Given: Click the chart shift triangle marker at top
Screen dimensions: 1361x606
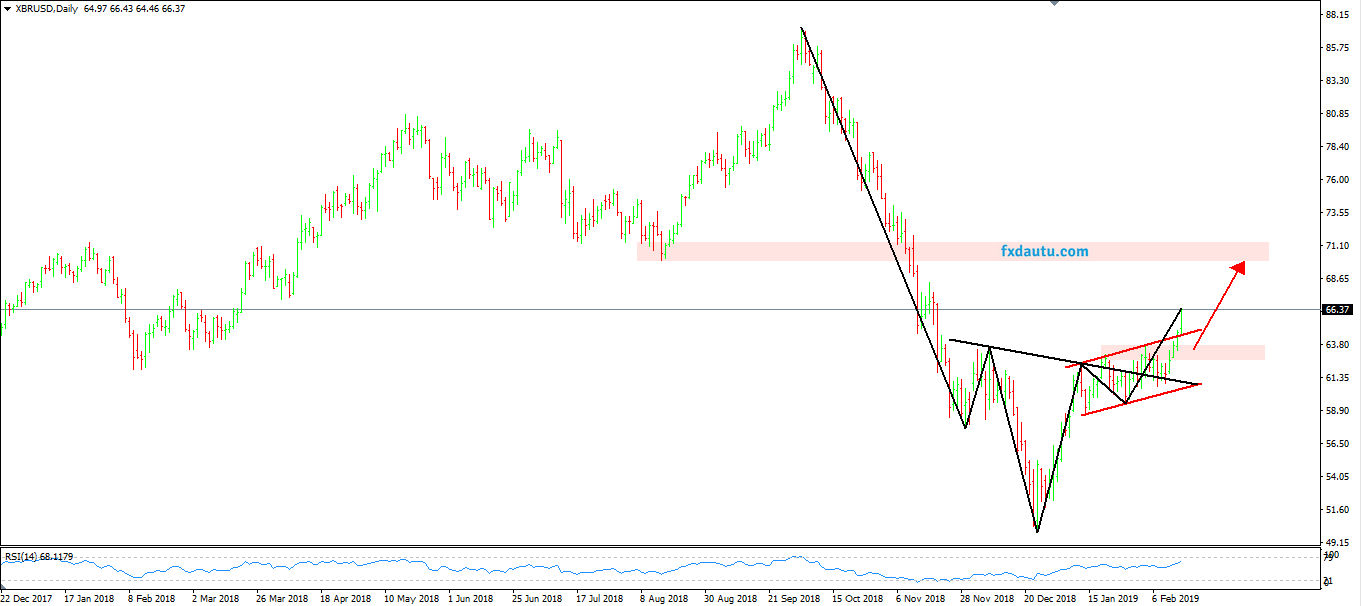Looking at the screenshot, I should [1053, 4].
